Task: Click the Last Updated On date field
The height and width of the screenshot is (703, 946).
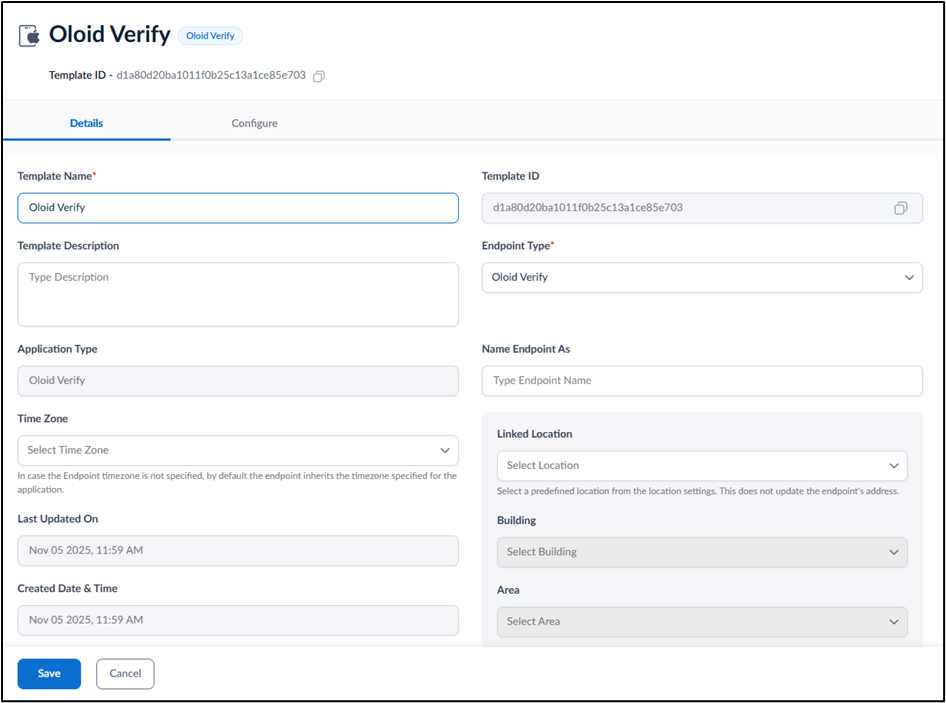Action: point(238,550)
